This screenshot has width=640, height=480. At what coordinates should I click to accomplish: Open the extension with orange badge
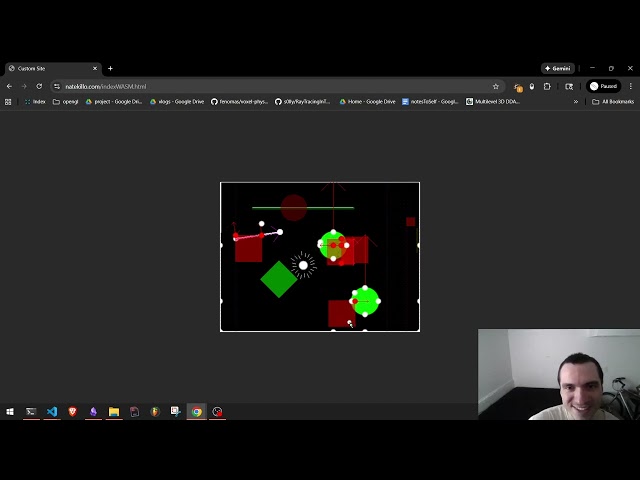[518, 87]
